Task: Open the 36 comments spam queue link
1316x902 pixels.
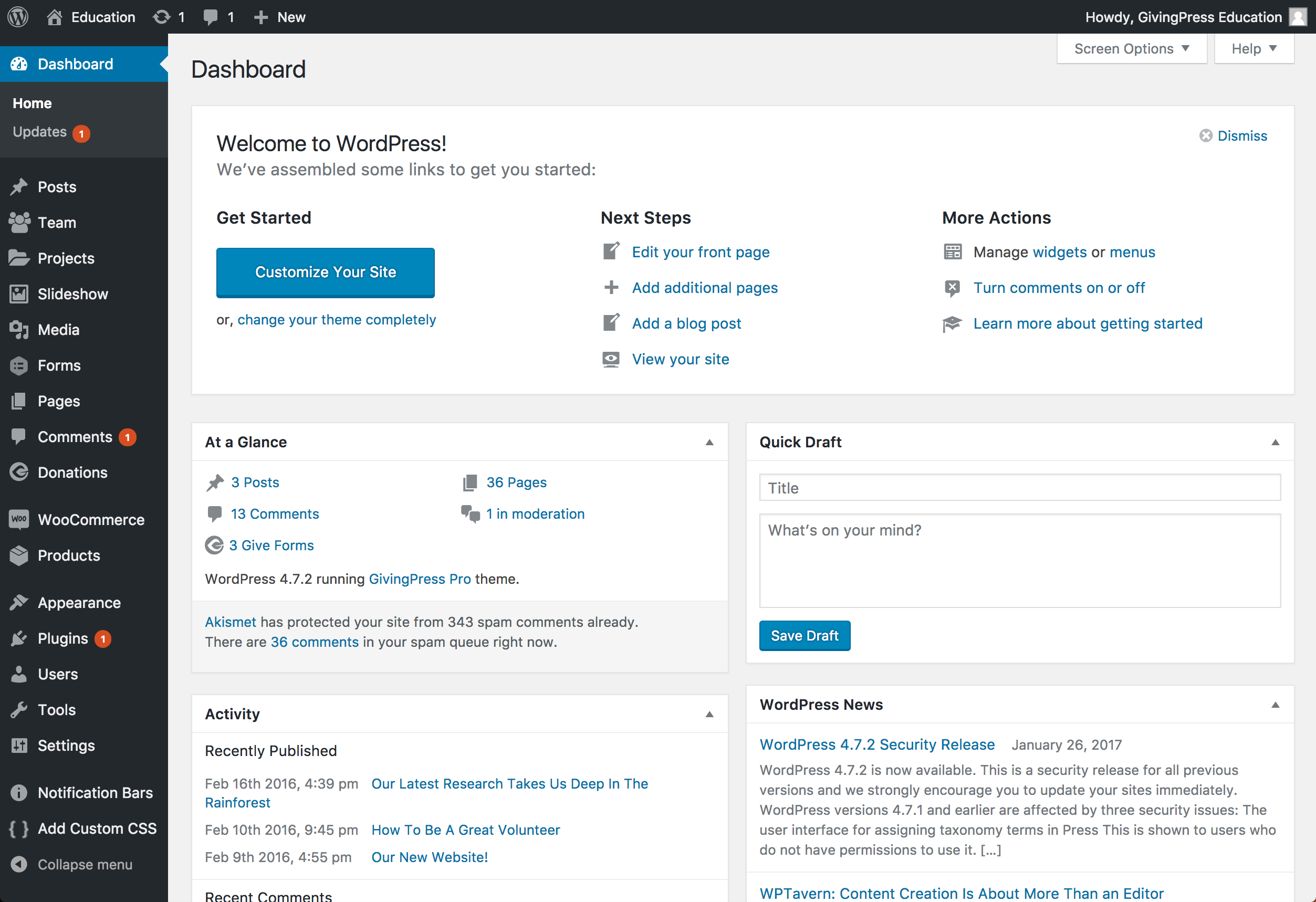Action: point(314,642)
